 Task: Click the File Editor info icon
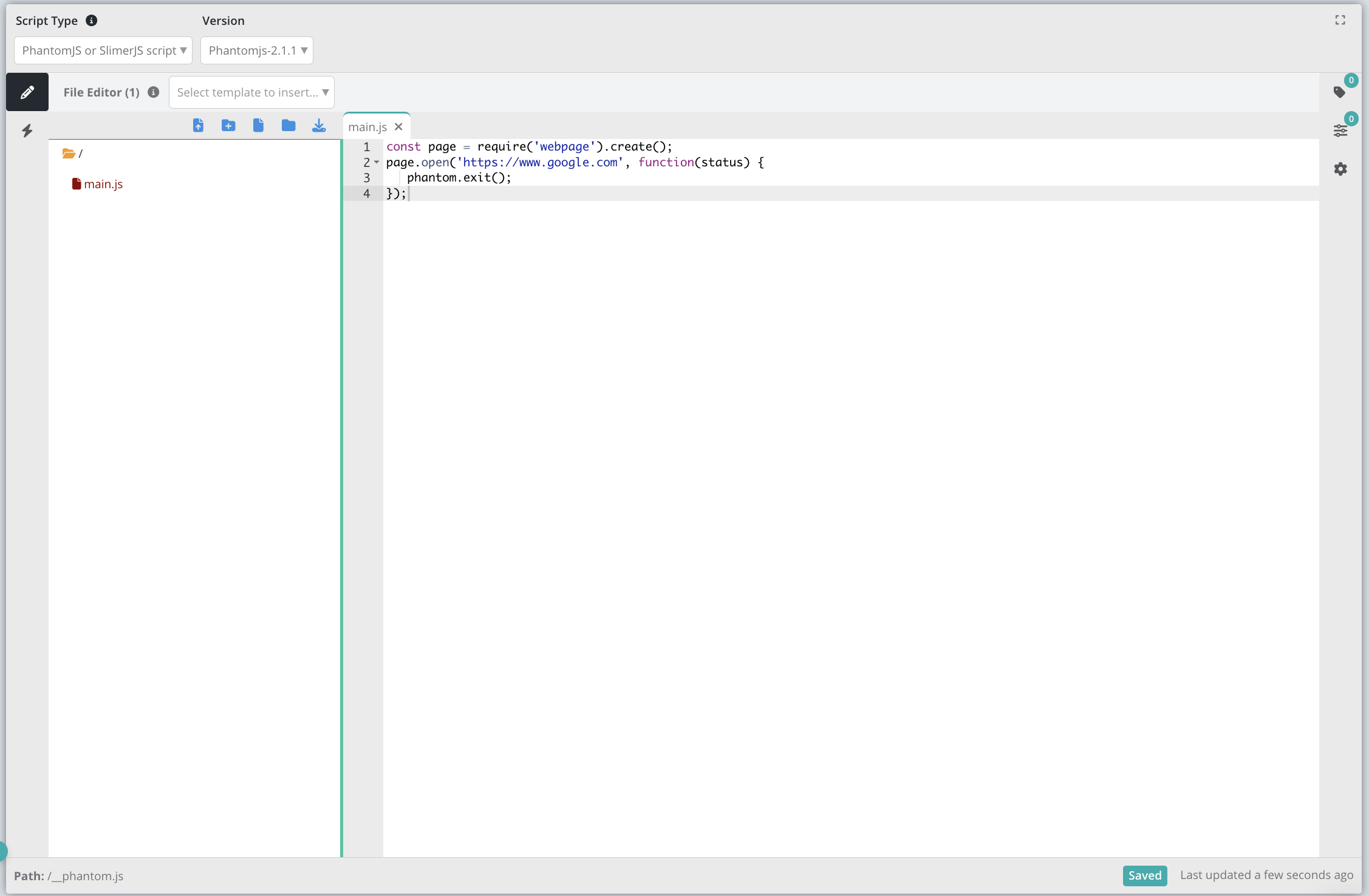pyautogui.click(x=154, y=92)
